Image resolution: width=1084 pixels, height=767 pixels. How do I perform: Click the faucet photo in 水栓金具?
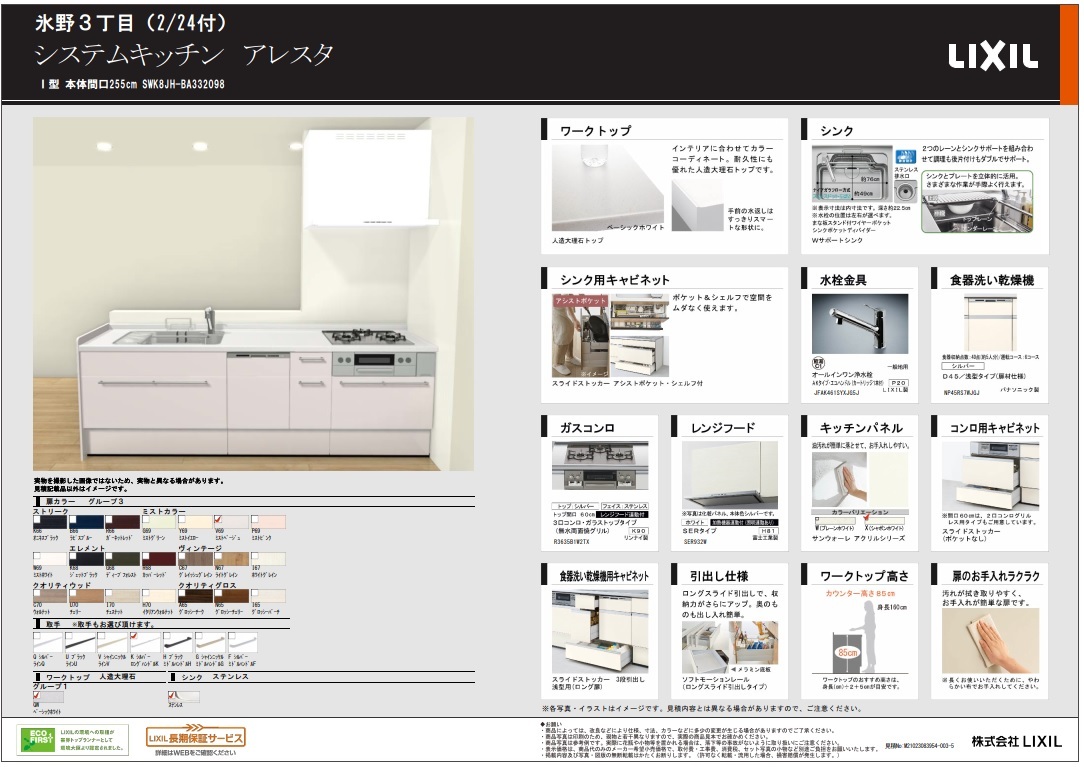tap(859, 324)
